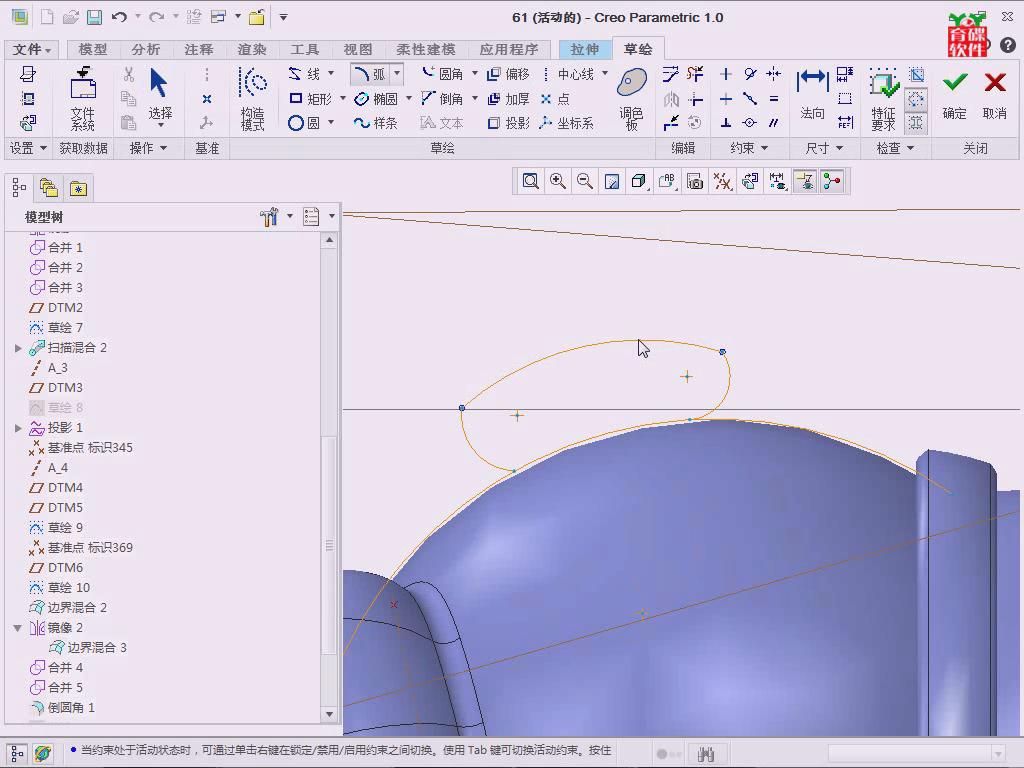The height and width of the screenshot is (768, 1024).
Task: Click the model tree scrollbar down arrow
Action: point(329,714)
